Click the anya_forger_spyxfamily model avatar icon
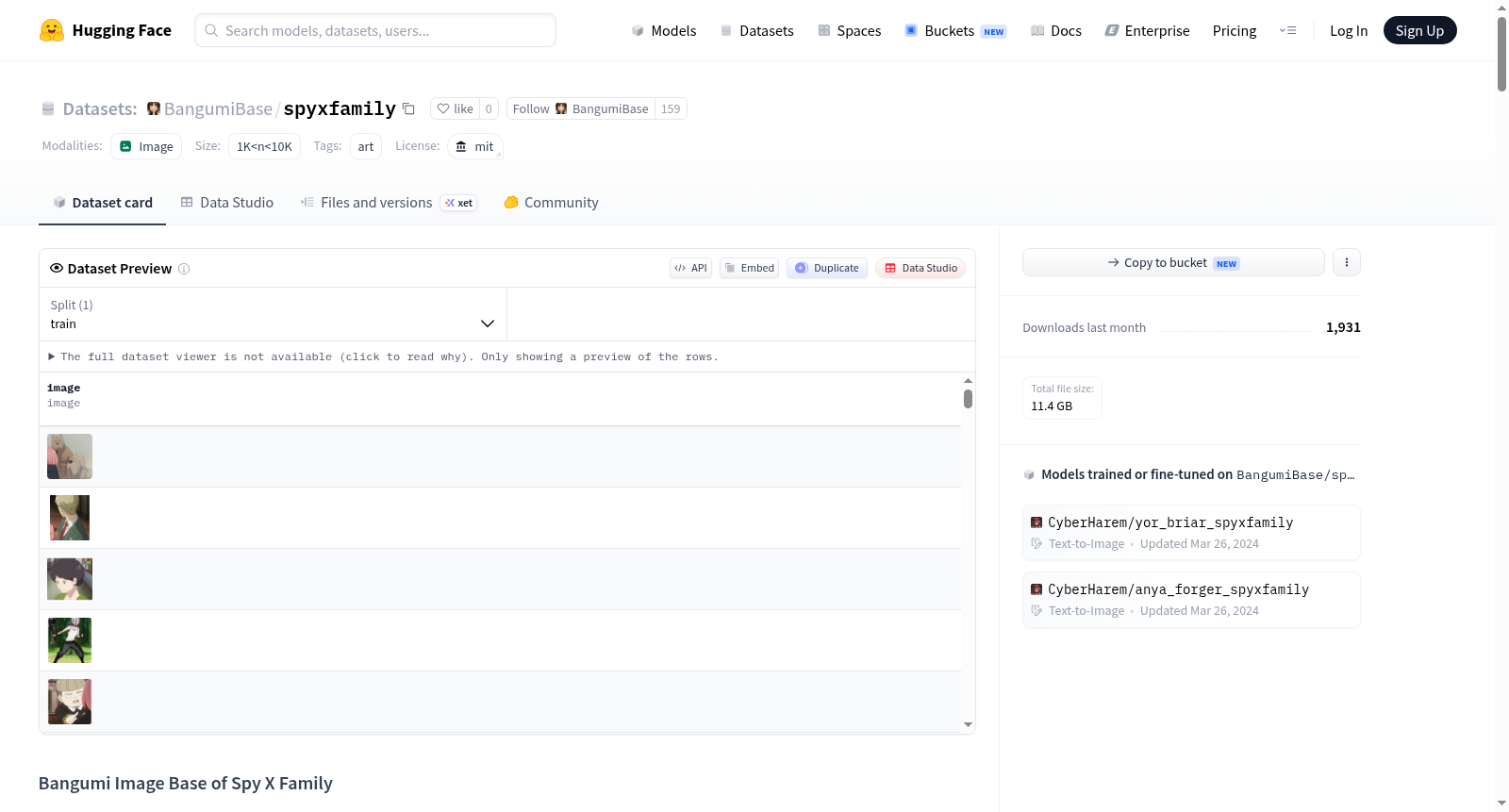This screenshot has height=812, width=1509. click(x=1036, y=589)
